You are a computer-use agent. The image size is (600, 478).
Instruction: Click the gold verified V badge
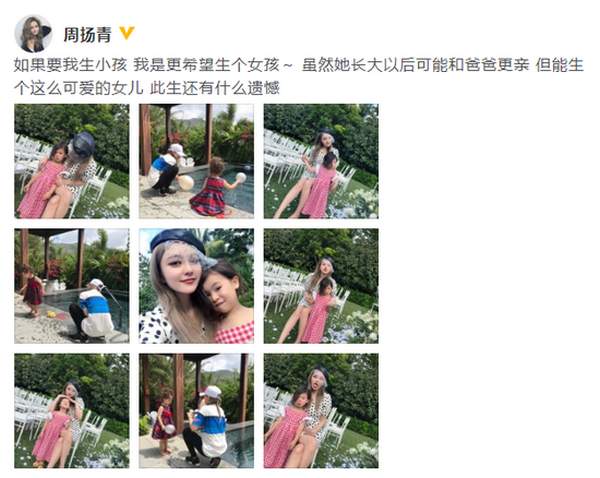[x=127, y=33]
